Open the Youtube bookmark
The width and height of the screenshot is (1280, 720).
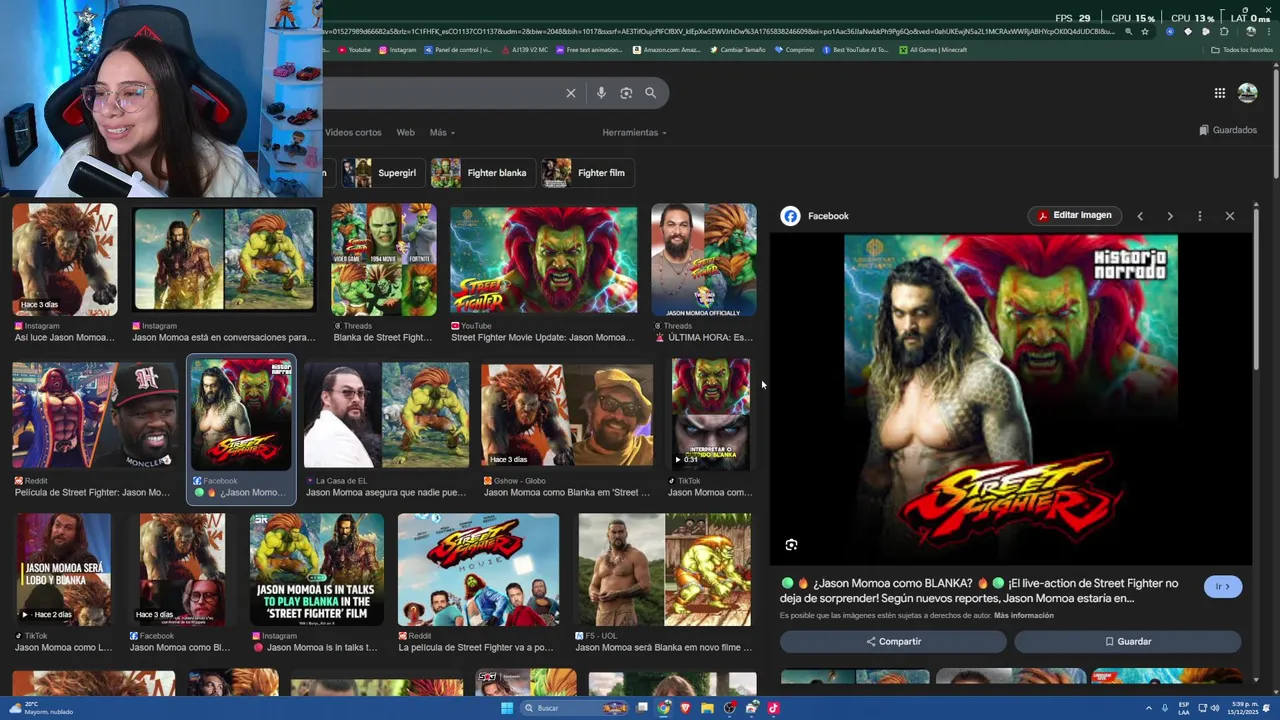(355, 50)
